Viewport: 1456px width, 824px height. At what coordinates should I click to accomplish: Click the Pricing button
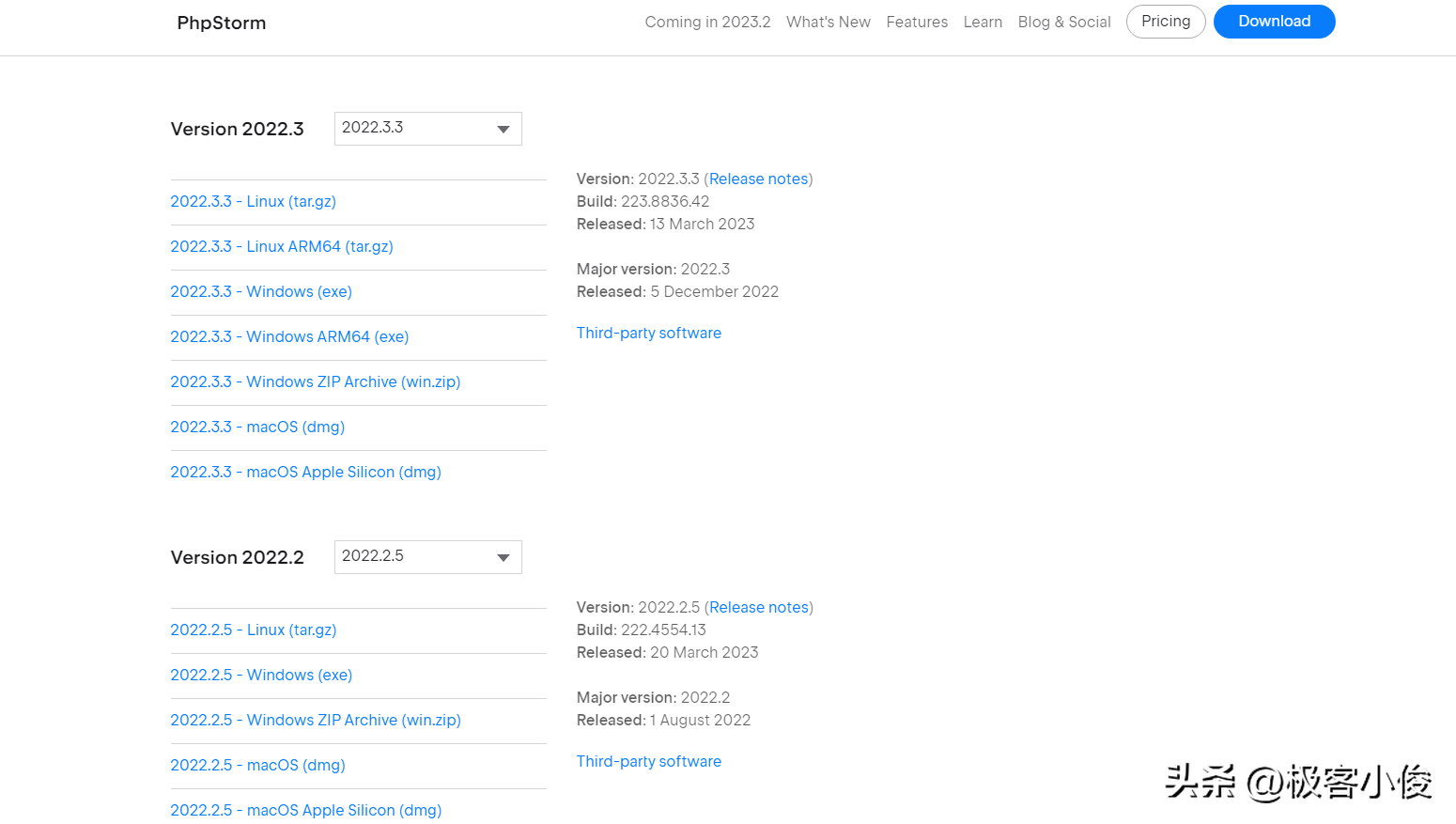coord(1166,22)
